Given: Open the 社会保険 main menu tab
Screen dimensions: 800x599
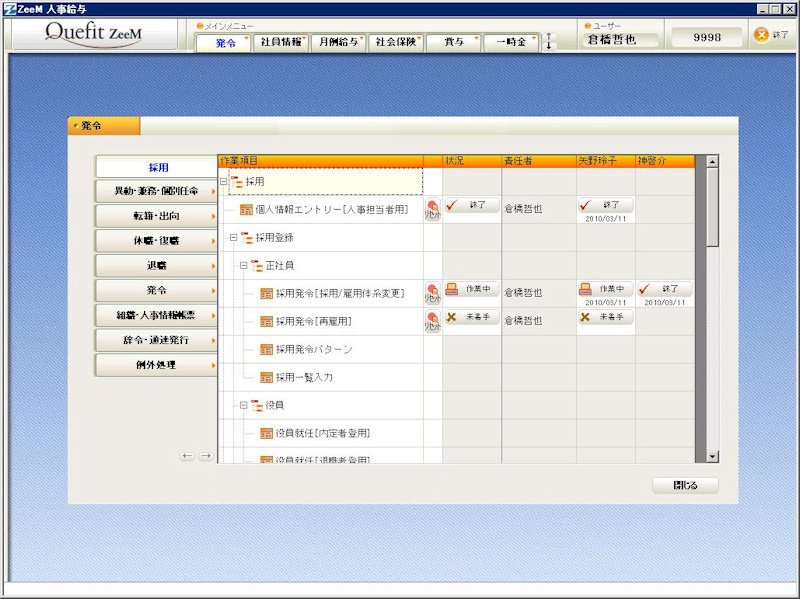Looking at the screenshot, I should 395,42.
